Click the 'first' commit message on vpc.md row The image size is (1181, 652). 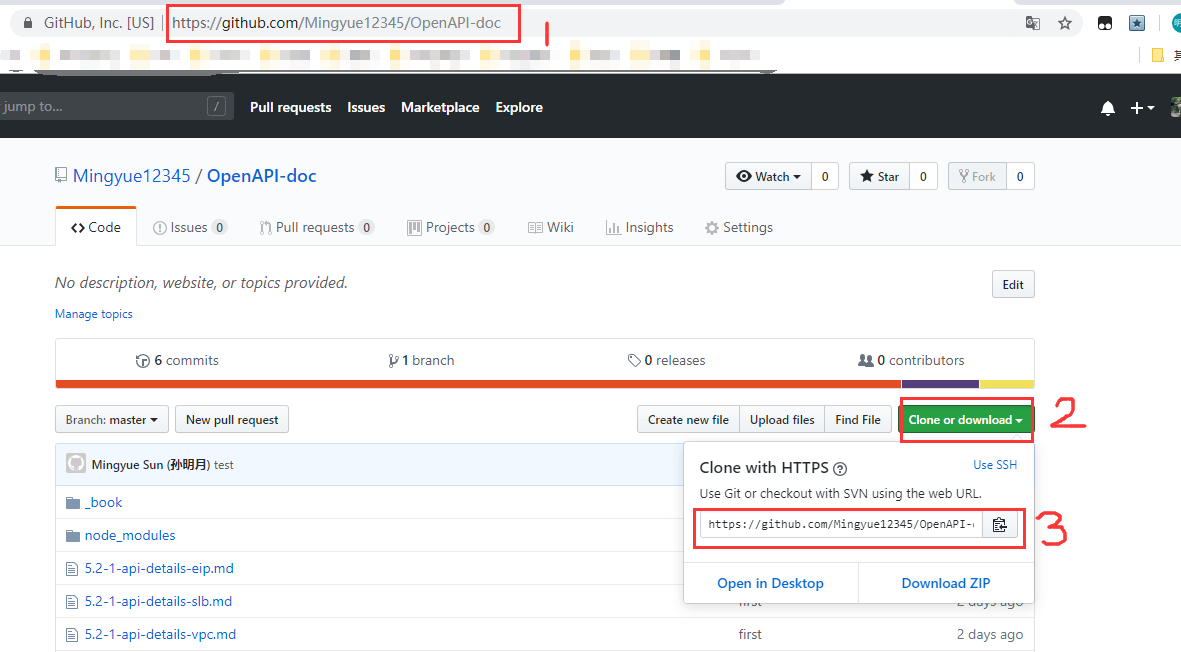coord(749,635)
